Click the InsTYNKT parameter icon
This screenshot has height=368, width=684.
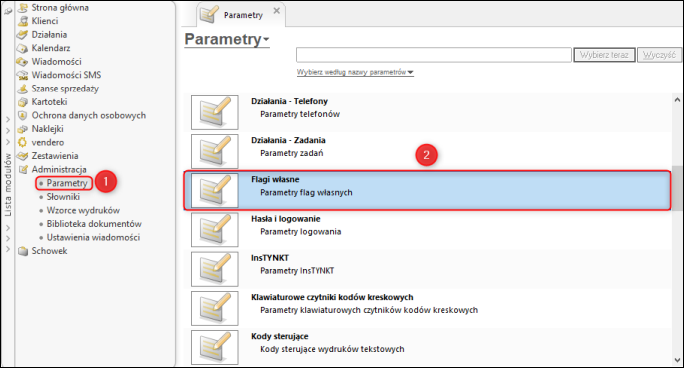pyautogui.click(x=215, y=269)
